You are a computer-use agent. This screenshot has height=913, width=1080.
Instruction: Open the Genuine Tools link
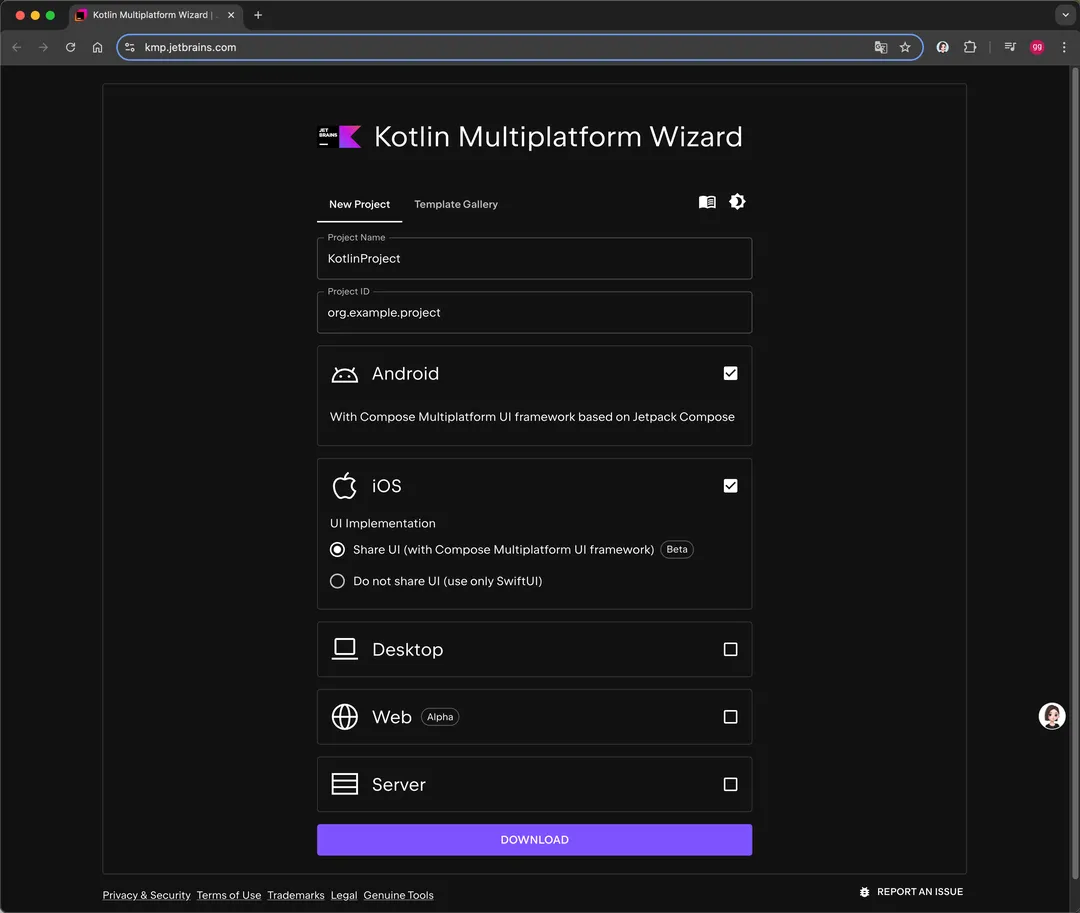(x=398, y=895)
